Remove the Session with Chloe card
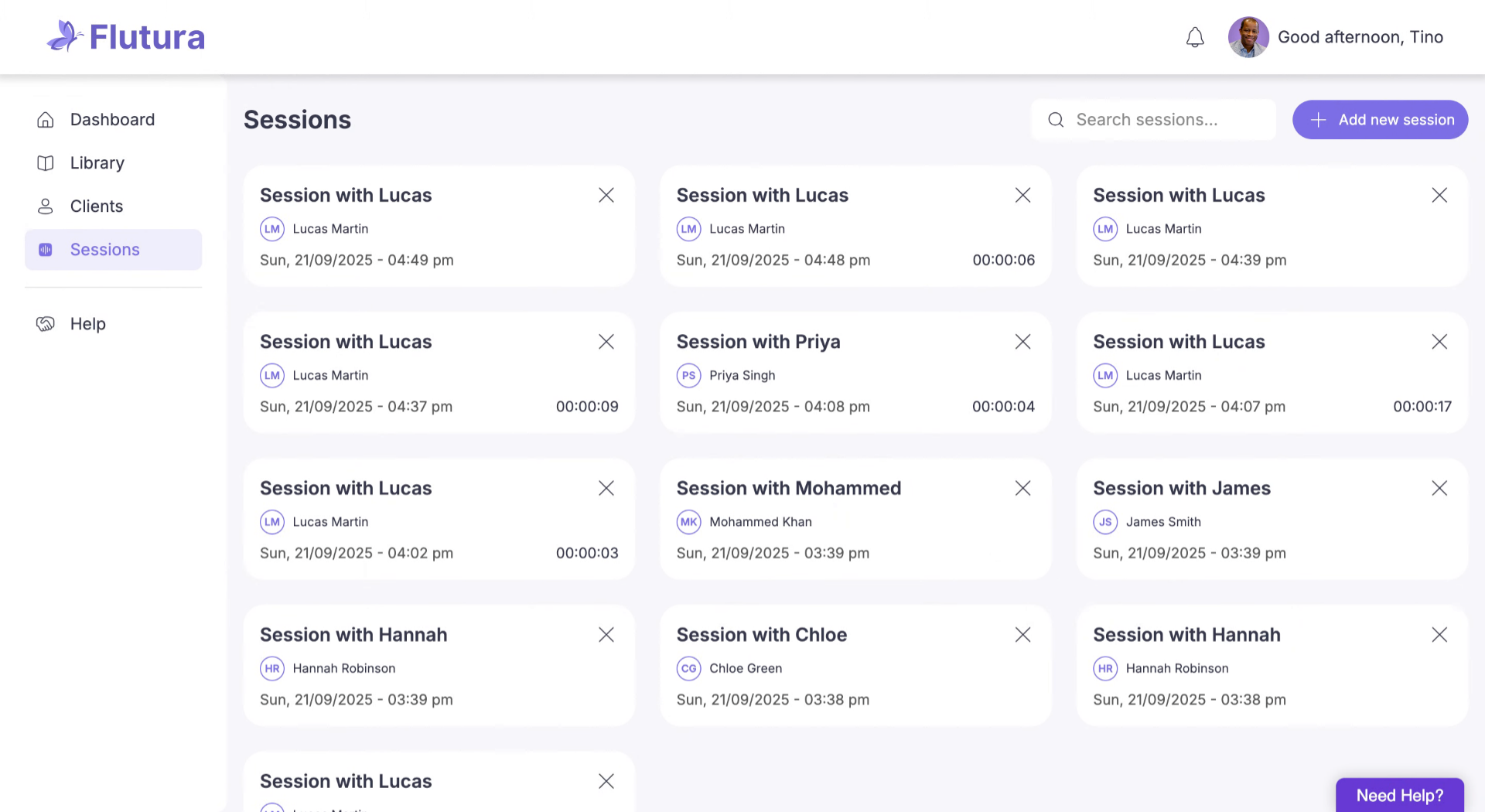This screenshot has height=812, width=1485. tap(1022, 635)
